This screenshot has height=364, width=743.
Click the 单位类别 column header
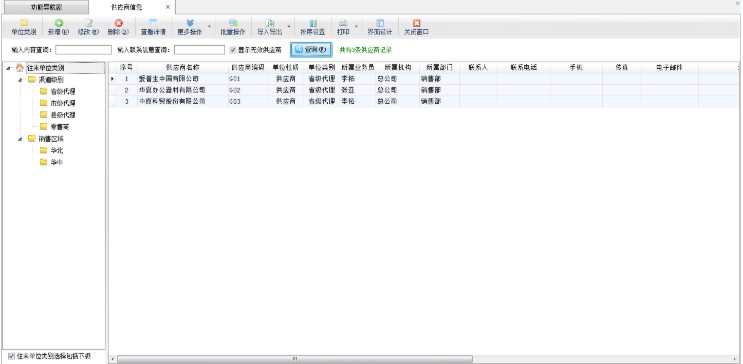pyautogui.click(x=322, y=68)
